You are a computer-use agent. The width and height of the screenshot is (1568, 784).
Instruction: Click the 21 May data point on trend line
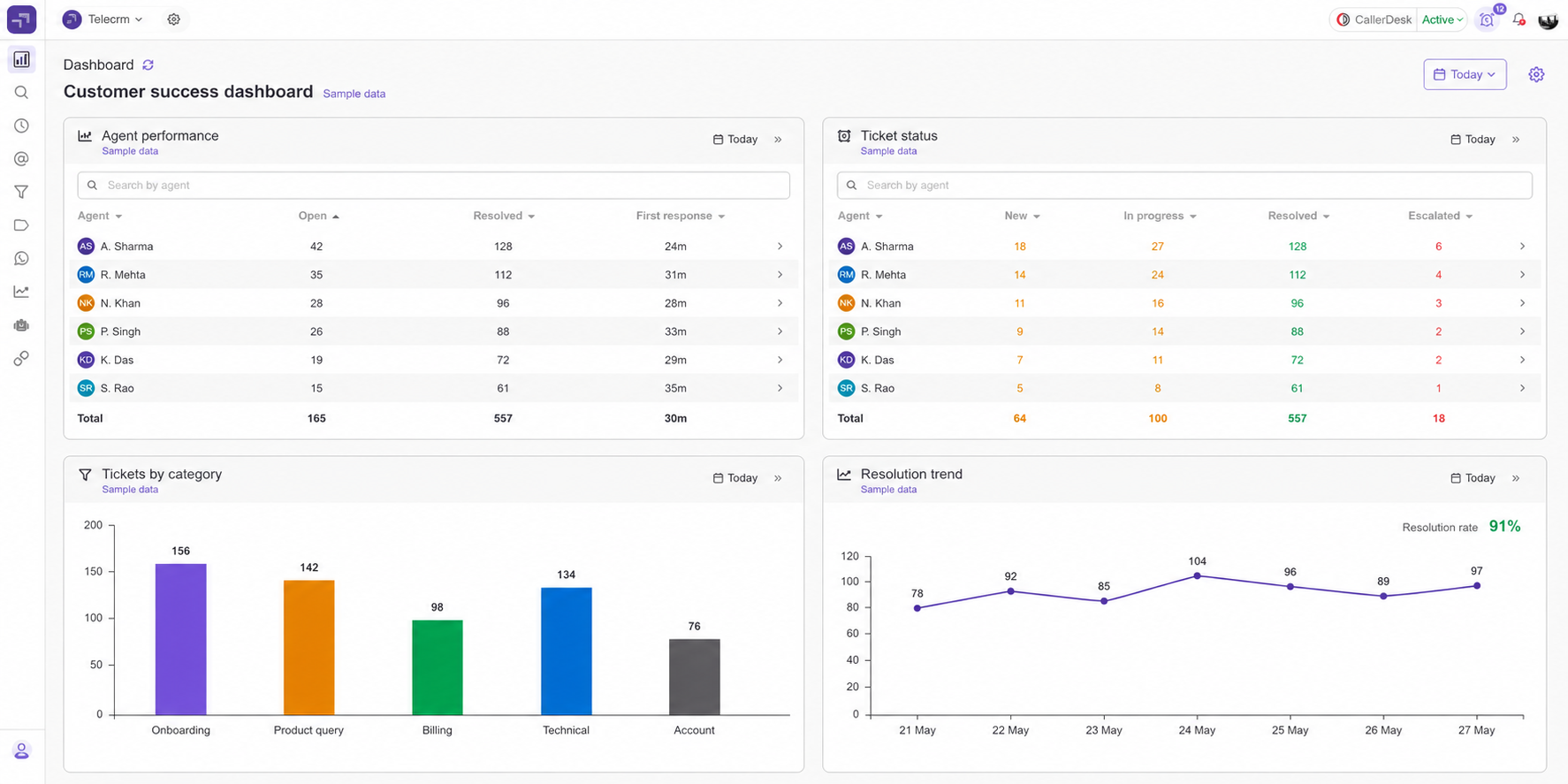pyautogui.click(x=917, y=608)
